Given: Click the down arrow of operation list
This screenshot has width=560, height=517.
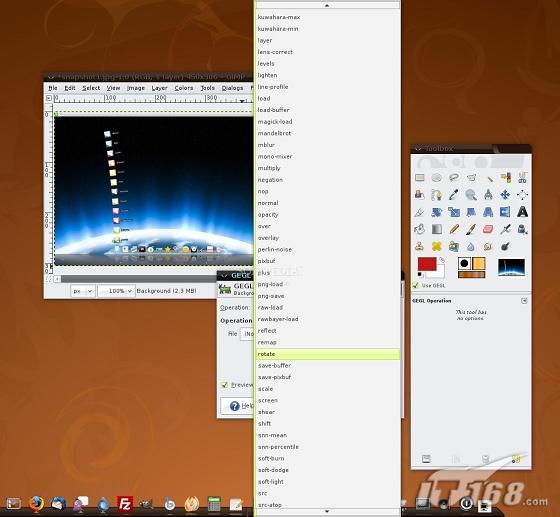Looking at the screenshot, I should click(327, 512).
